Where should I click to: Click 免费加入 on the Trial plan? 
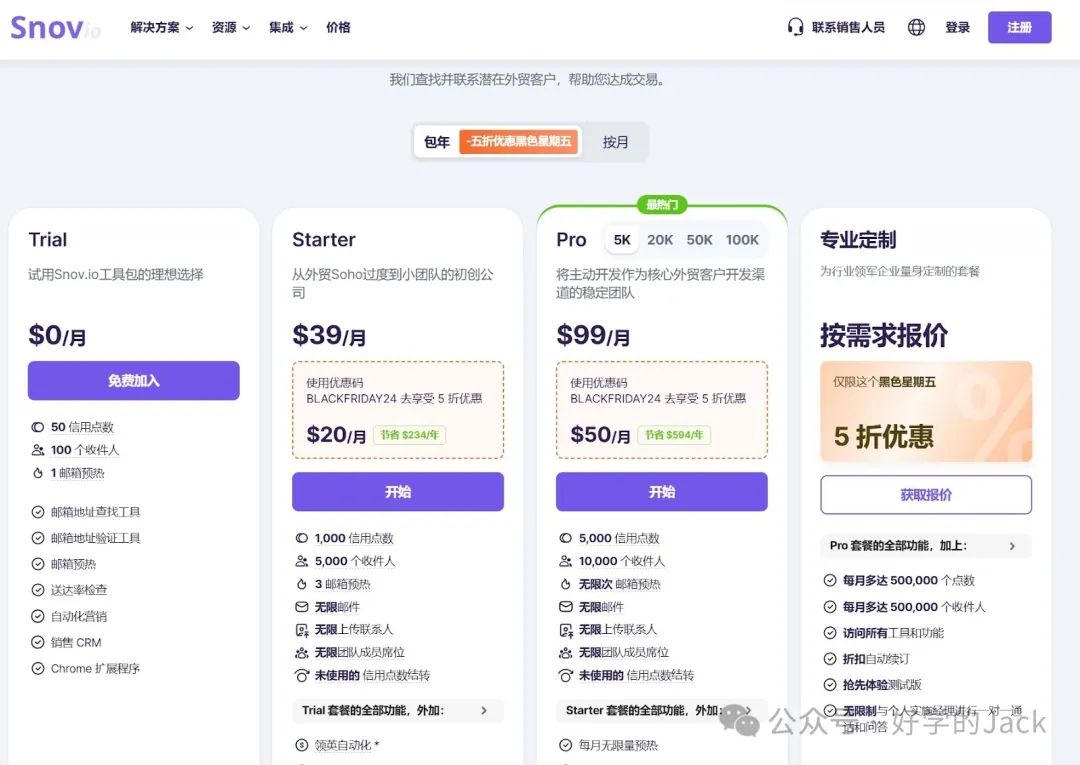[134, 380]
